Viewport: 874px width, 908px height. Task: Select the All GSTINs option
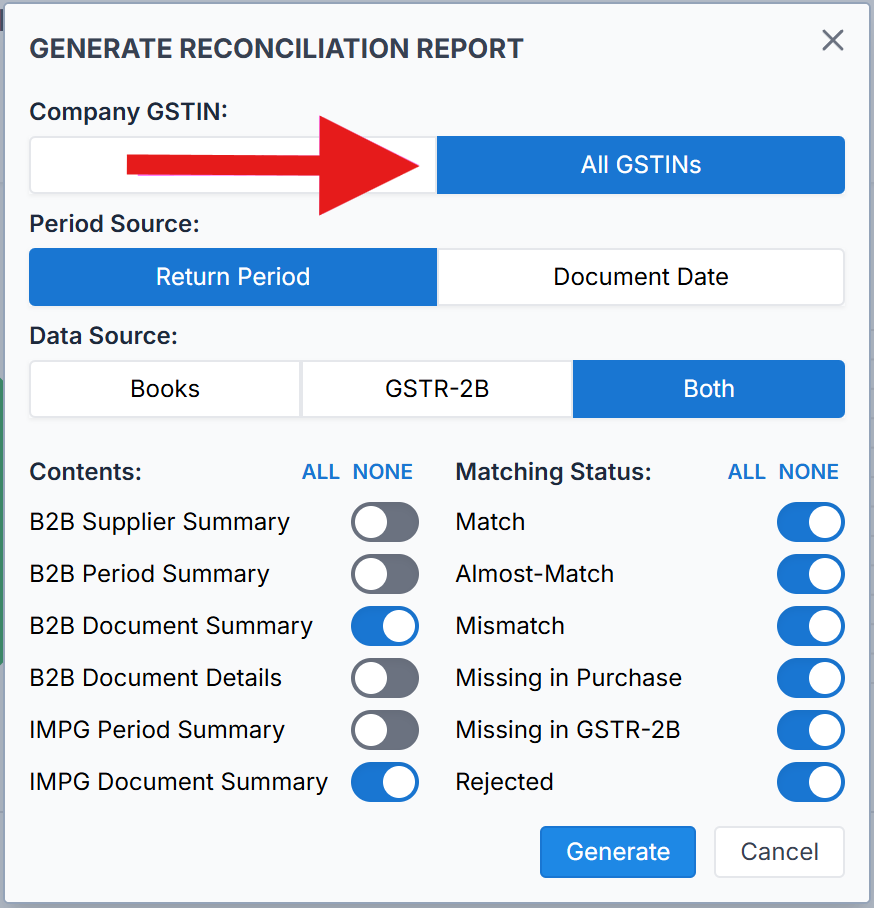coord(641,165)
